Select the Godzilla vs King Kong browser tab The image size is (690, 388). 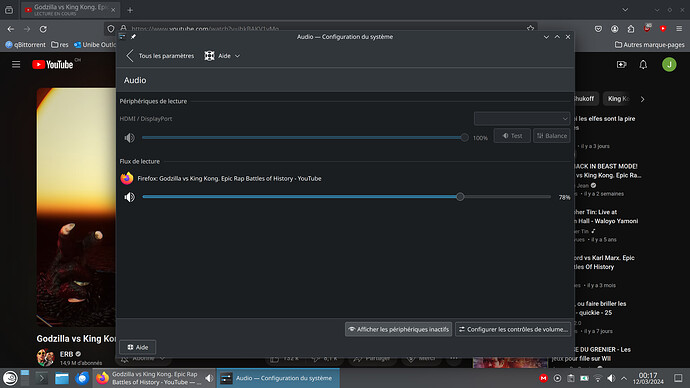[x=70, y=10]
